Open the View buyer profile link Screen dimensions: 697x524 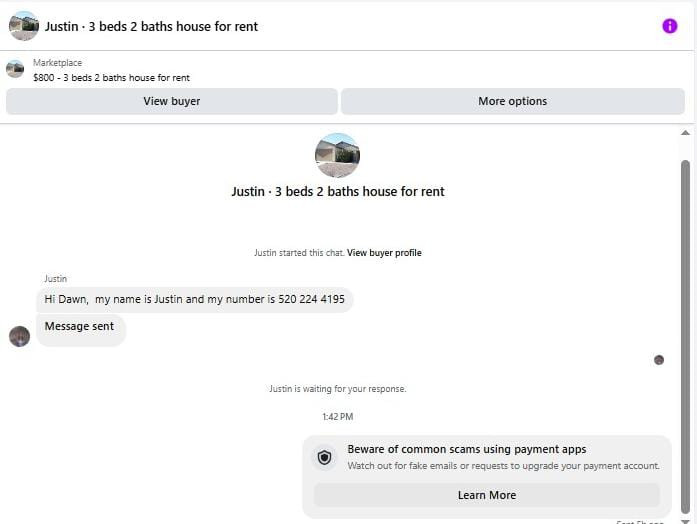(x=384, y=253)
